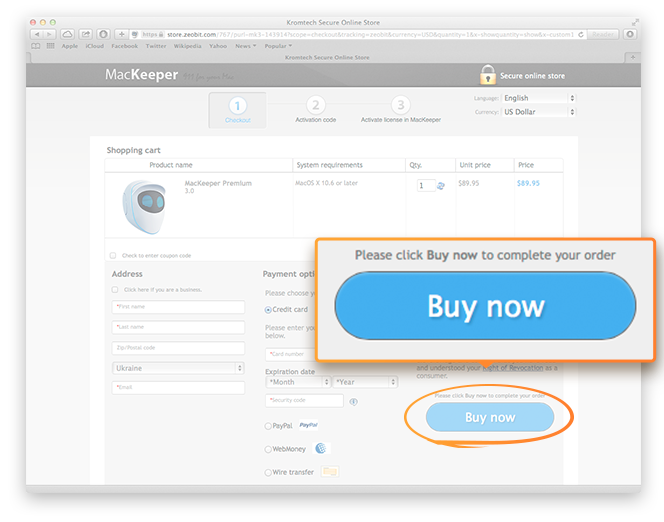Click the PayPal logo icon
The width and height of the screenshot is (664, 522).
point(309,425)
